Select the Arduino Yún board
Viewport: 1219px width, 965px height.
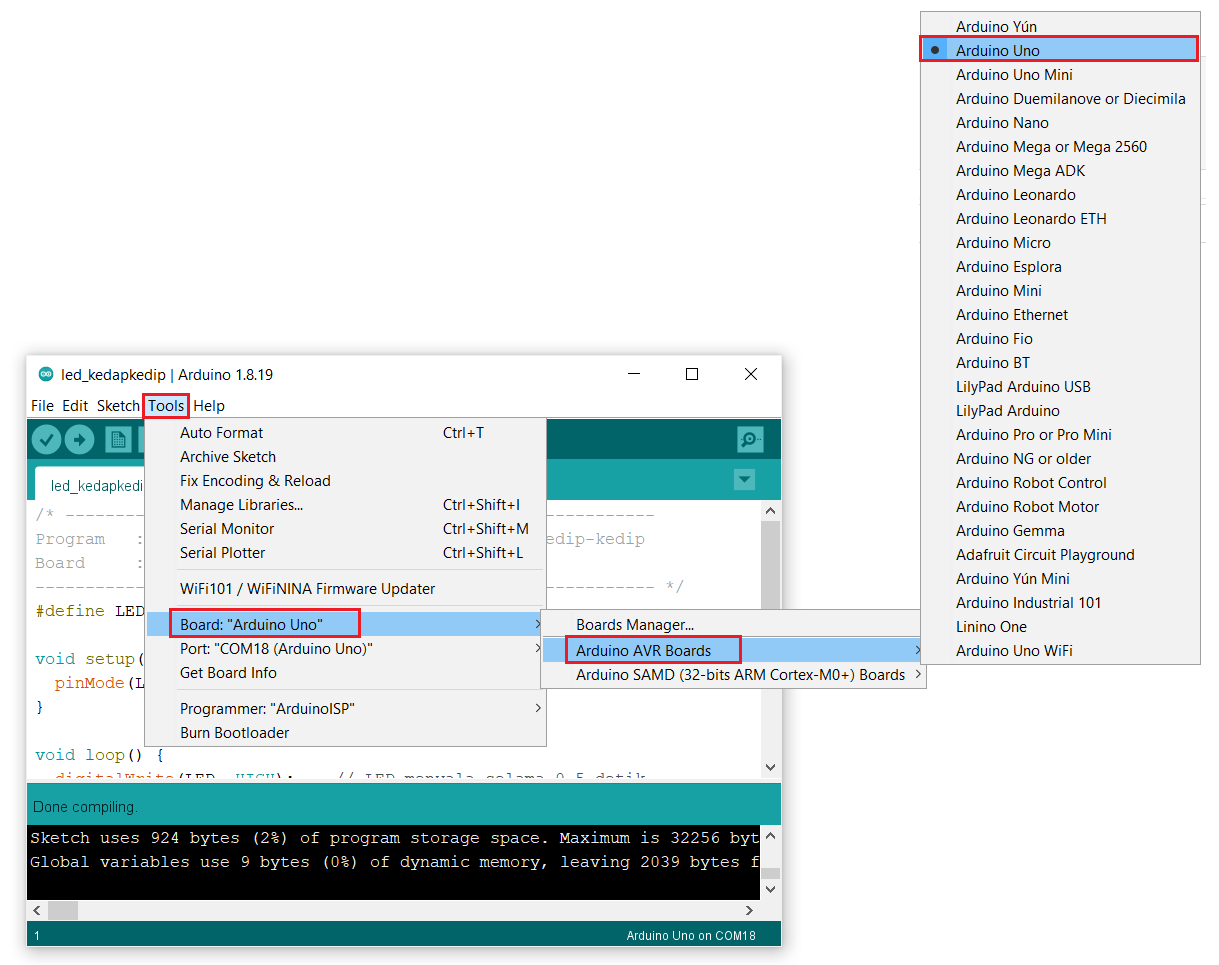coord(1060,27)
